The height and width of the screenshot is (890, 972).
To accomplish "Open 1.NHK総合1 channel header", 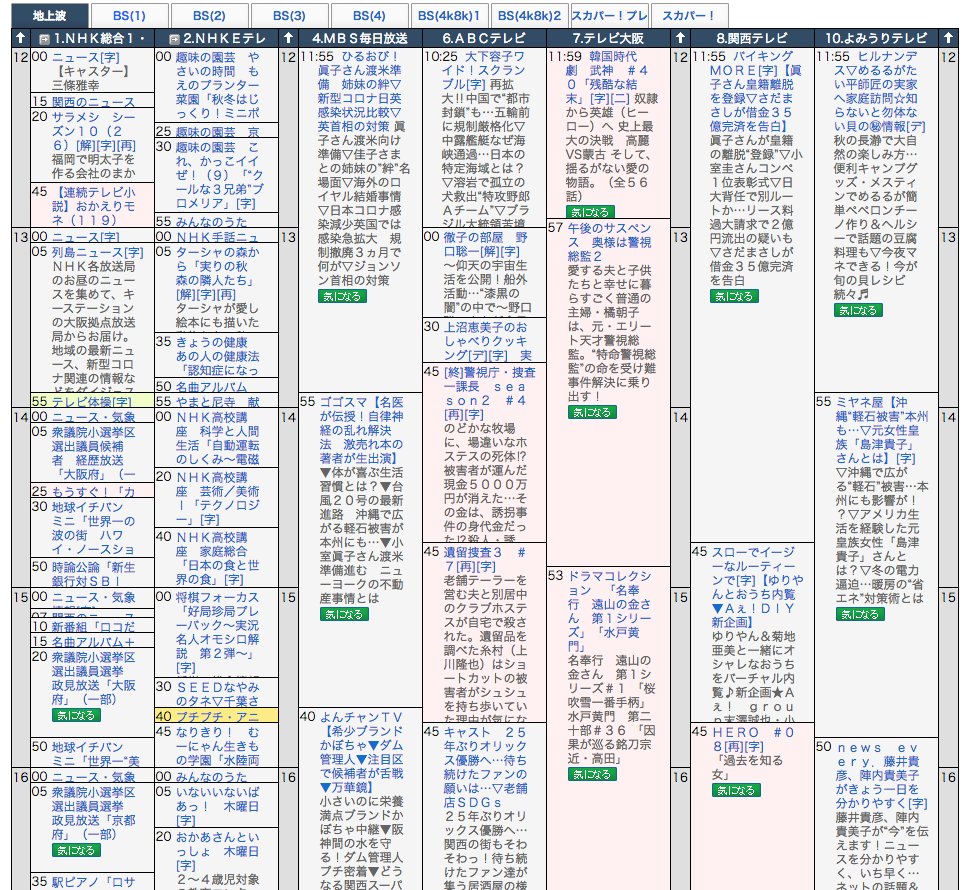I will click(x=99, y=38).
